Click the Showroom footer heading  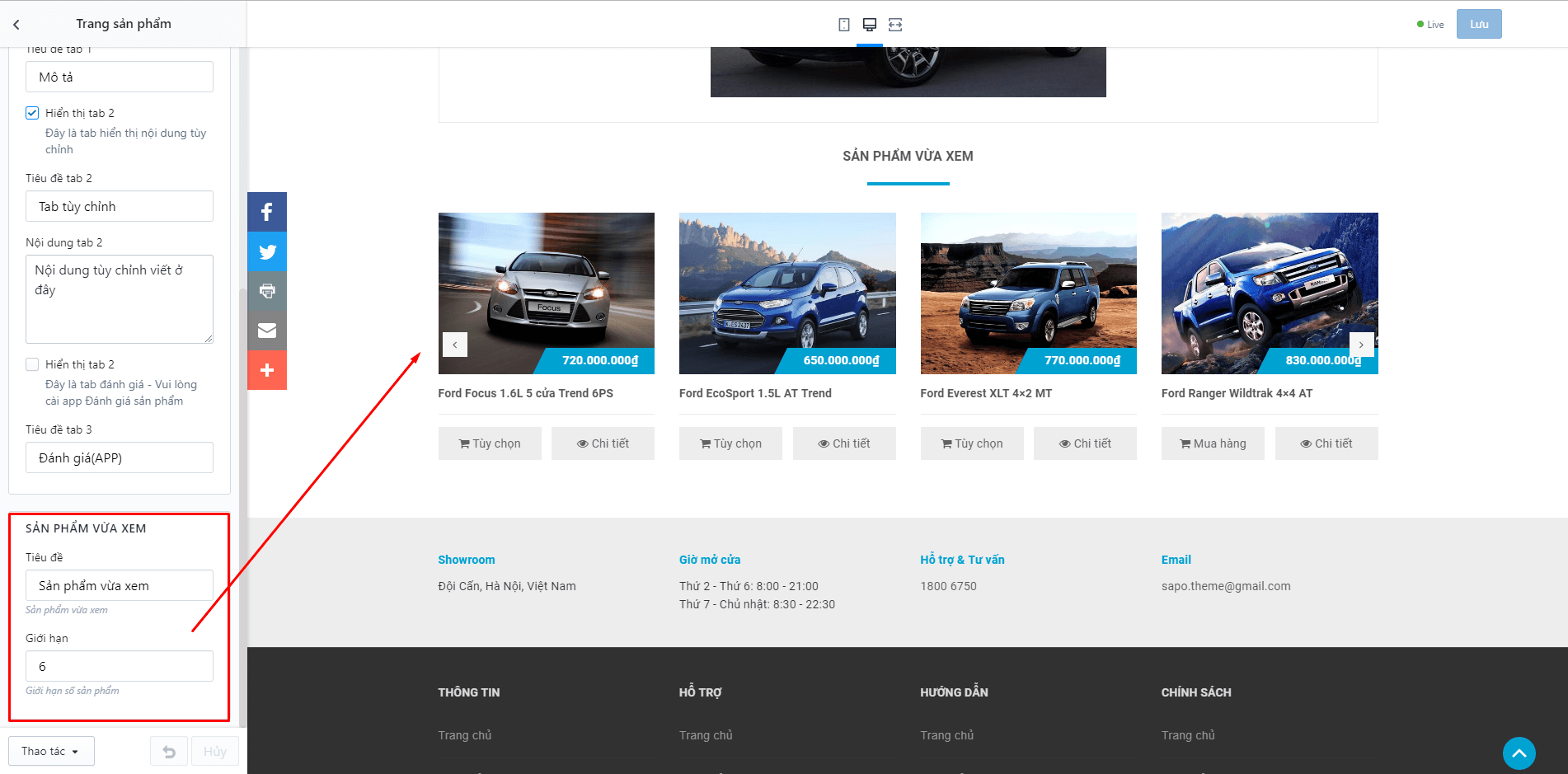coord(467,560)
